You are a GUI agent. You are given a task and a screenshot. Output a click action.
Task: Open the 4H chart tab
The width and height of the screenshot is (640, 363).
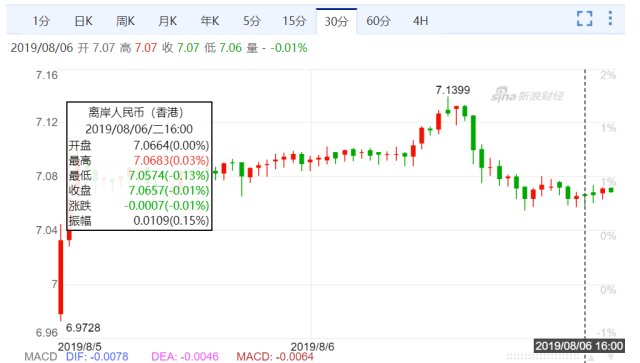(420, 21)
